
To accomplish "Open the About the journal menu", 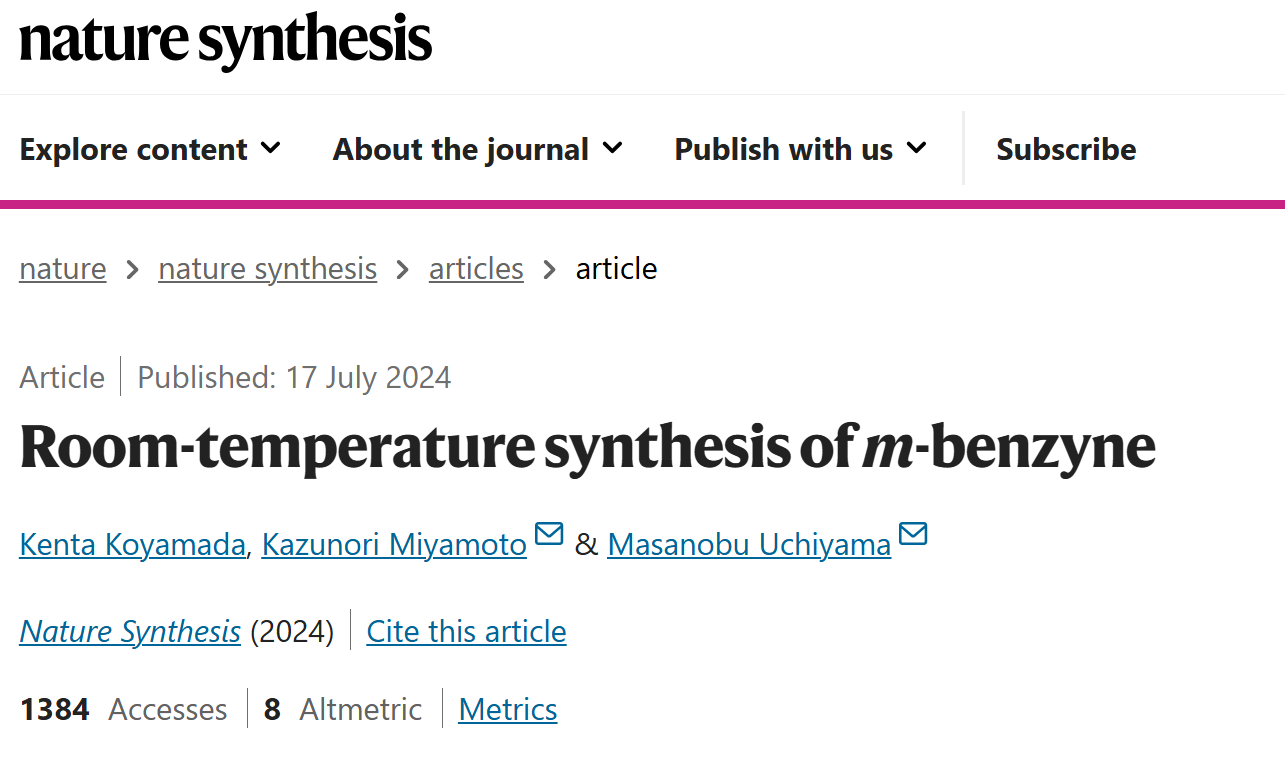I will [478, 149].
